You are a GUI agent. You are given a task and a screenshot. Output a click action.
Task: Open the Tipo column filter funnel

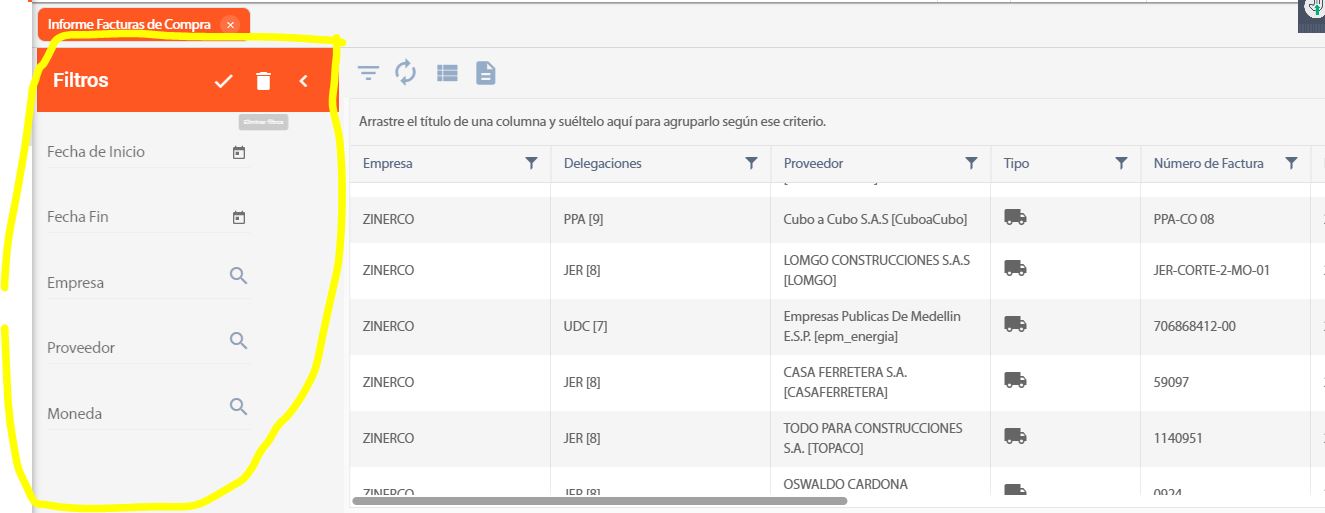pyautogui.click(x=1121, y=163)
